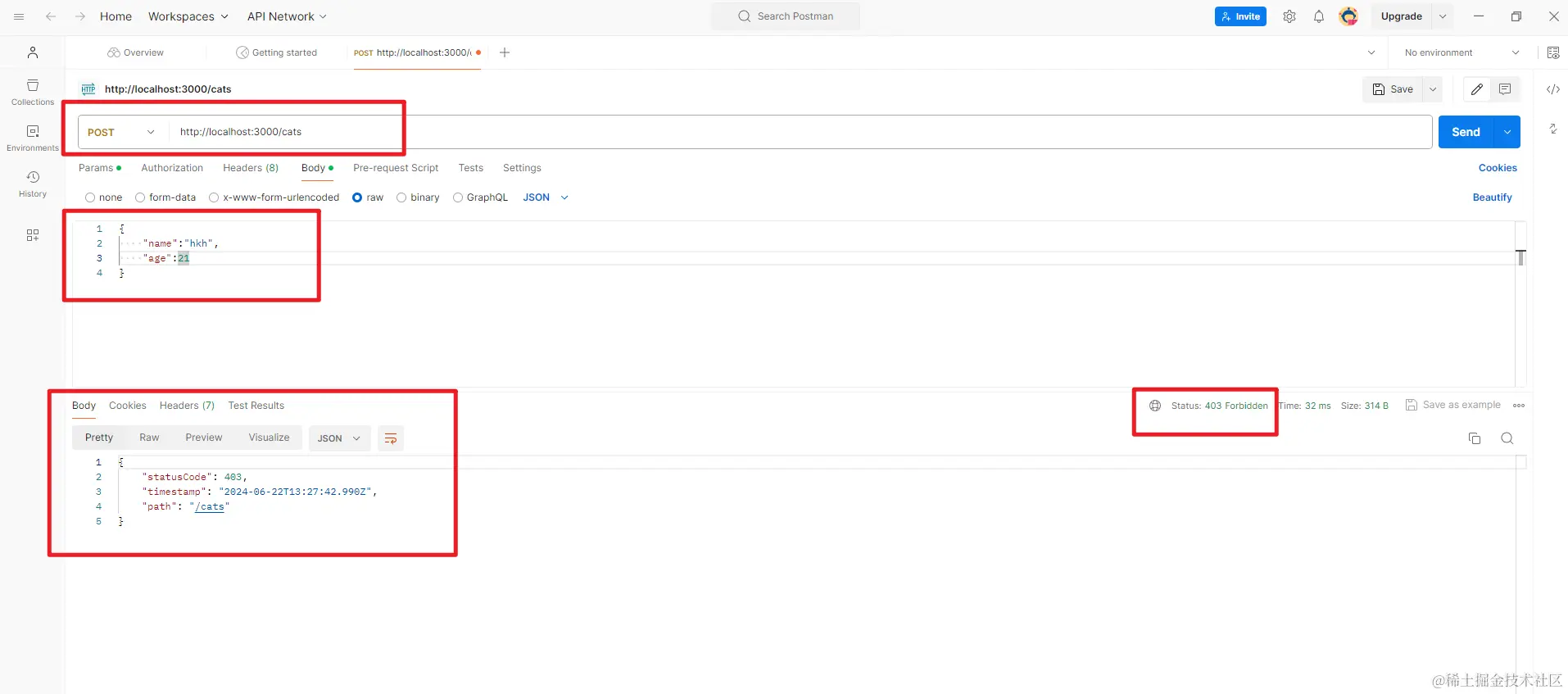
Task: Open the Headers (8) request tab
Action: (251, 168)
